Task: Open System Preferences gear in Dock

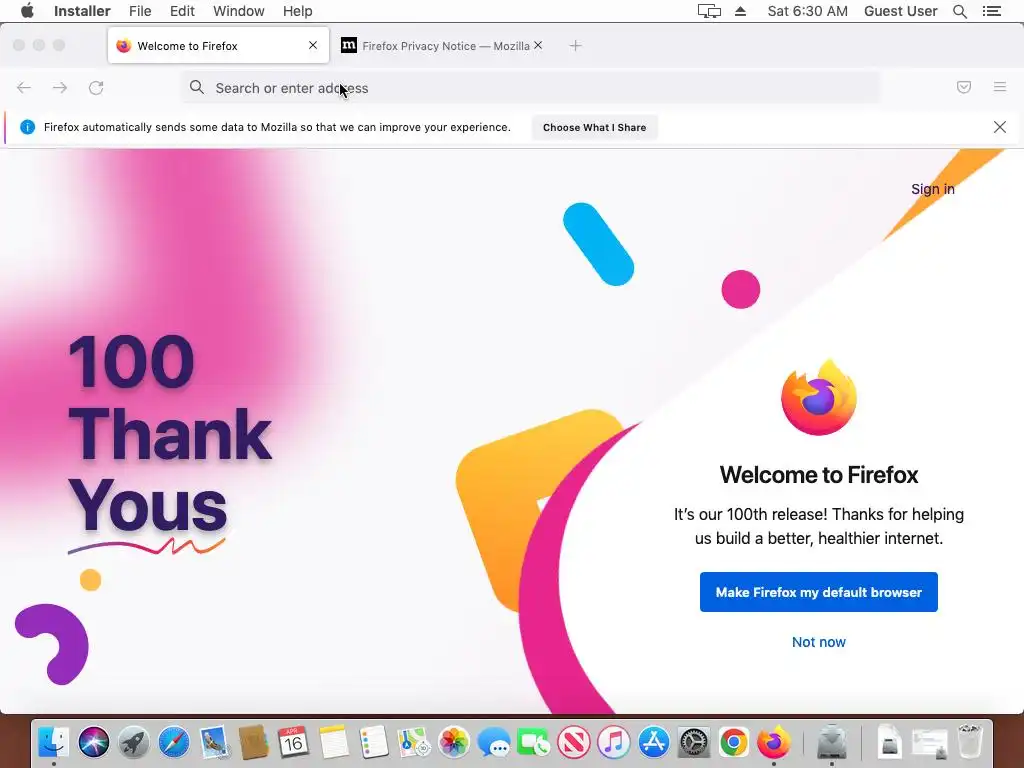Action: (x=694, y=742)
